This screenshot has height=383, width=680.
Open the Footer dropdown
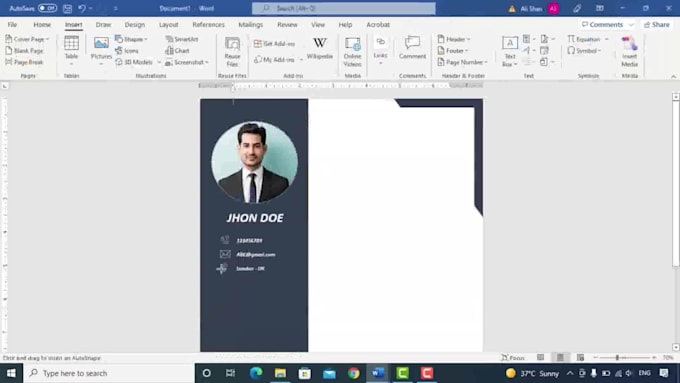pos(453,51)
